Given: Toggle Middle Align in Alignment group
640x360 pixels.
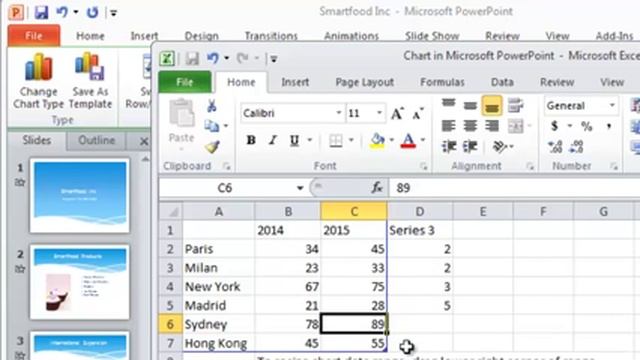Looking at the screenshot, I should [470, 105].
